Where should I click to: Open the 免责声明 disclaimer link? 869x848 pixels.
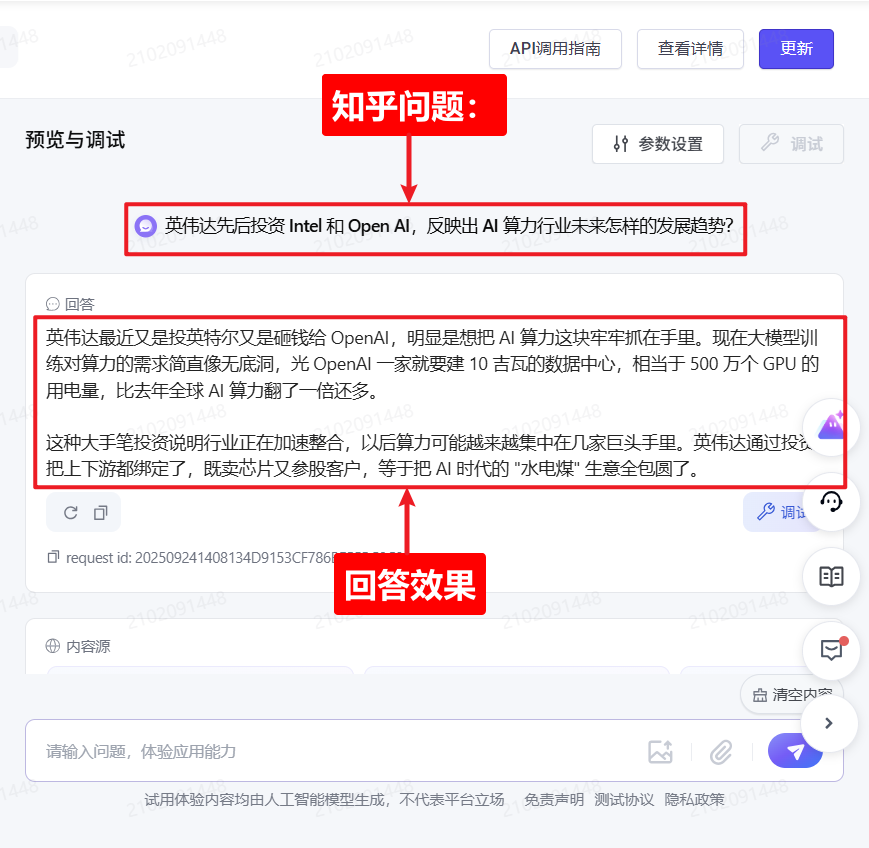click(554, 799)
